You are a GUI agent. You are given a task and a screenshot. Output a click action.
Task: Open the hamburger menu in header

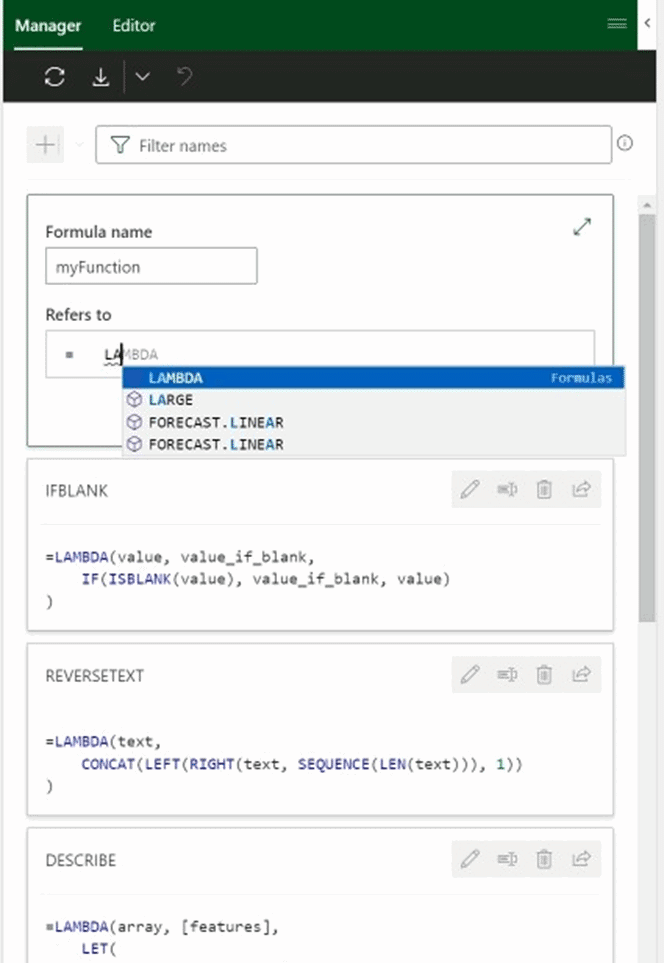[x=617, y=24]
